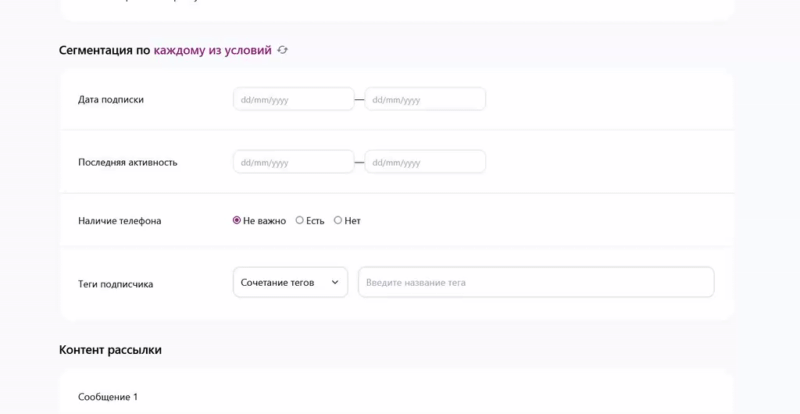Image resolution: width=800 pixels, height=414 pixels.
Task: Open the 'каждому из условий' condition link
Action: [212, 51]
